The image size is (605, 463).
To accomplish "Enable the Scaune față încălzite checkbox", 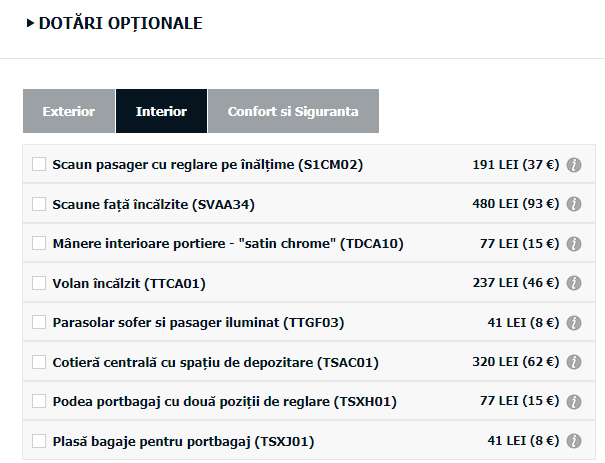I will pos(39,204).
